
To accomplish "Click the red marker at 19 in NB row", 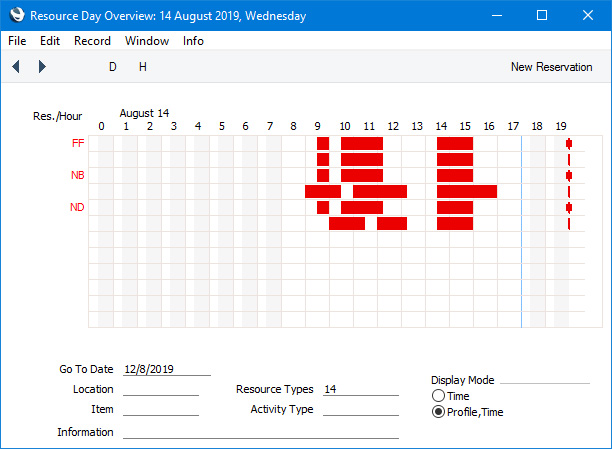I will [569, 176].
